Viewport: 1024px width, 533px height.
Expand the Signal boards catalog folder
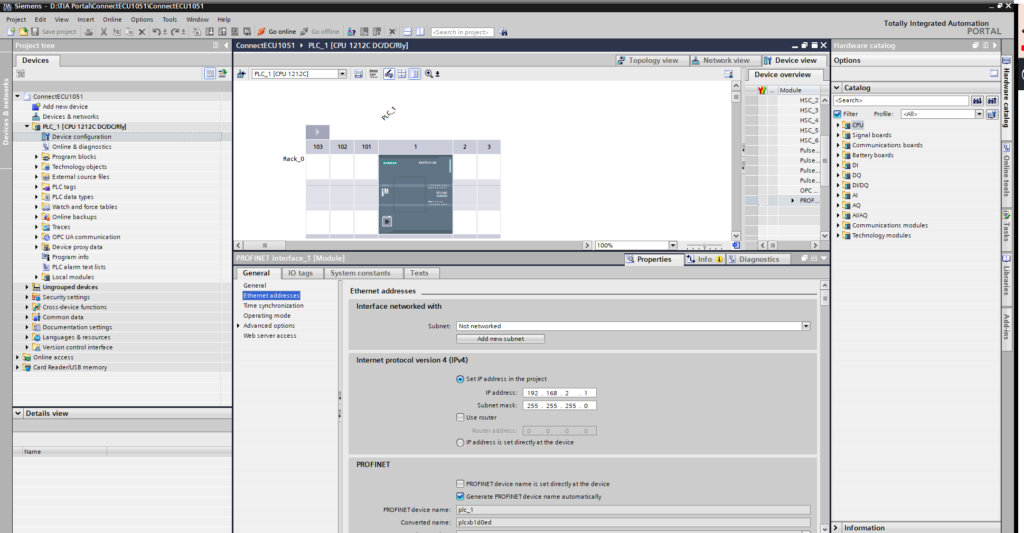(839, 135)
